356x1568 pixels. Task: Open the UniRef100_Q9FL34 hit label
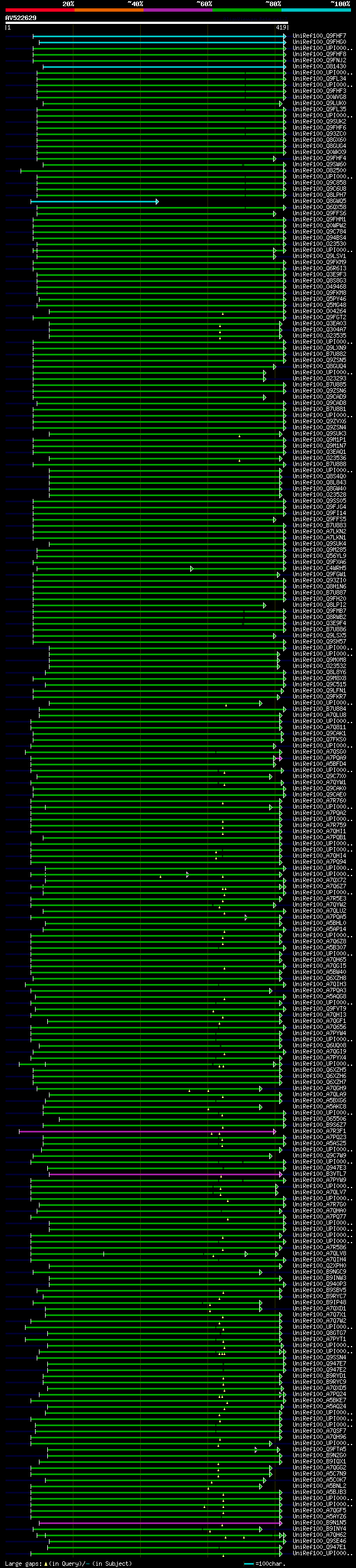click(x=319, y=78)
